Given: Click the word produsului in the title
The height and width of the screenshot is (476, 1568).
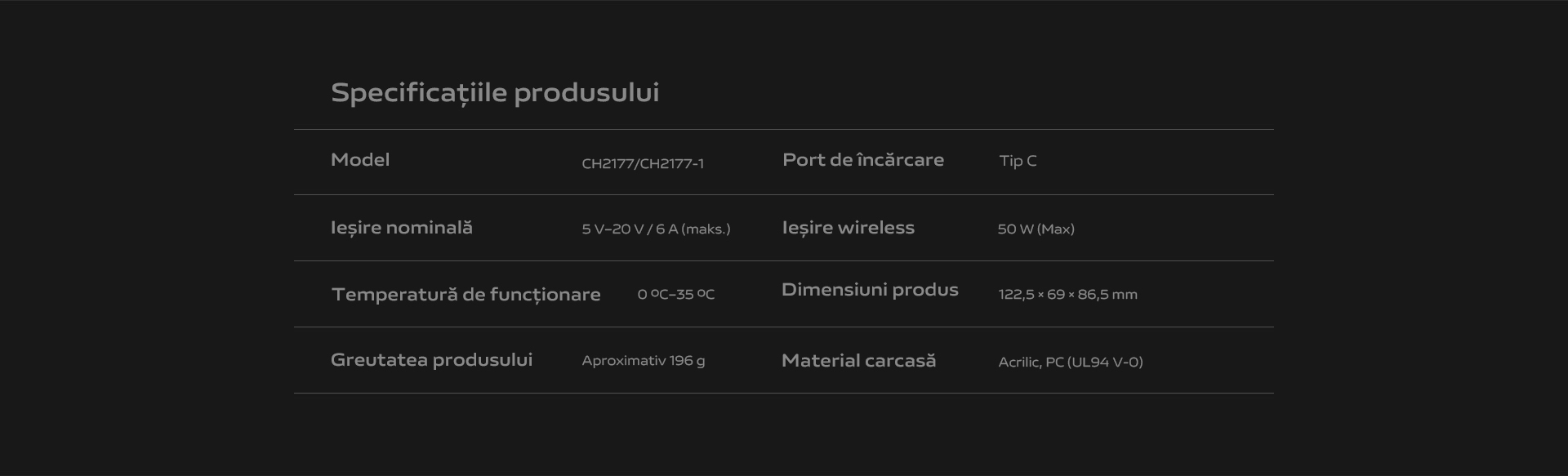Looking at the screenshot, I should 586,93.
